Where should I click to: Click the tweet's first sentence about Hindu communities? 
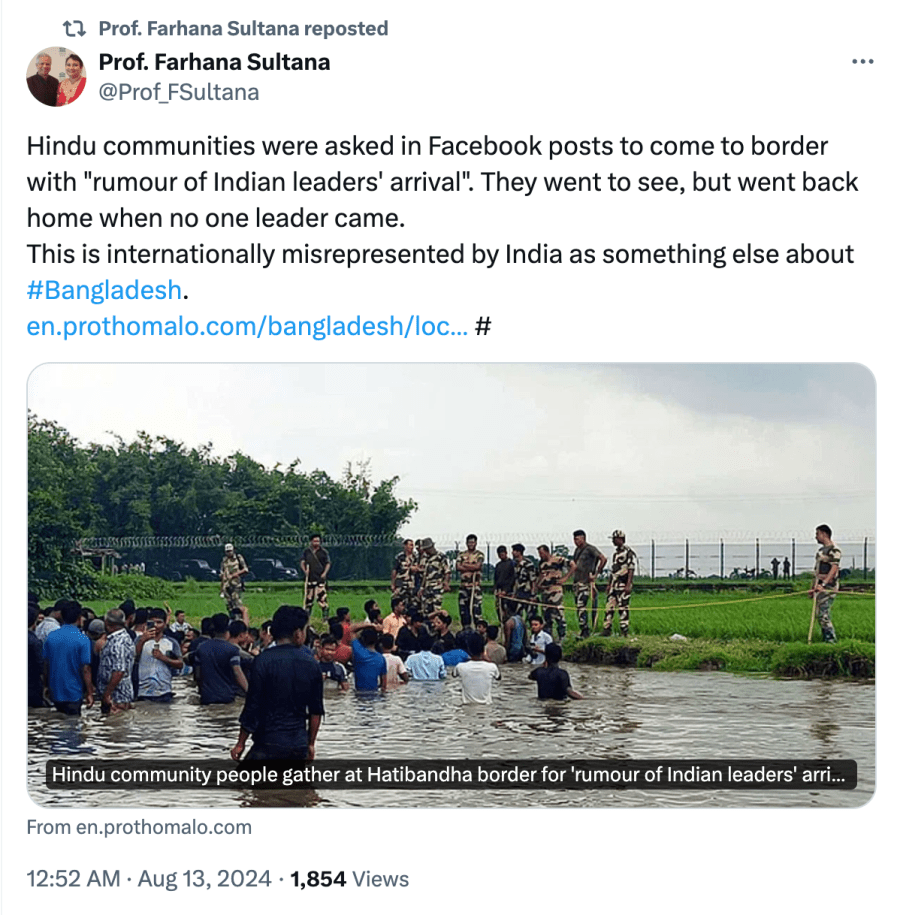pos(427,147)
